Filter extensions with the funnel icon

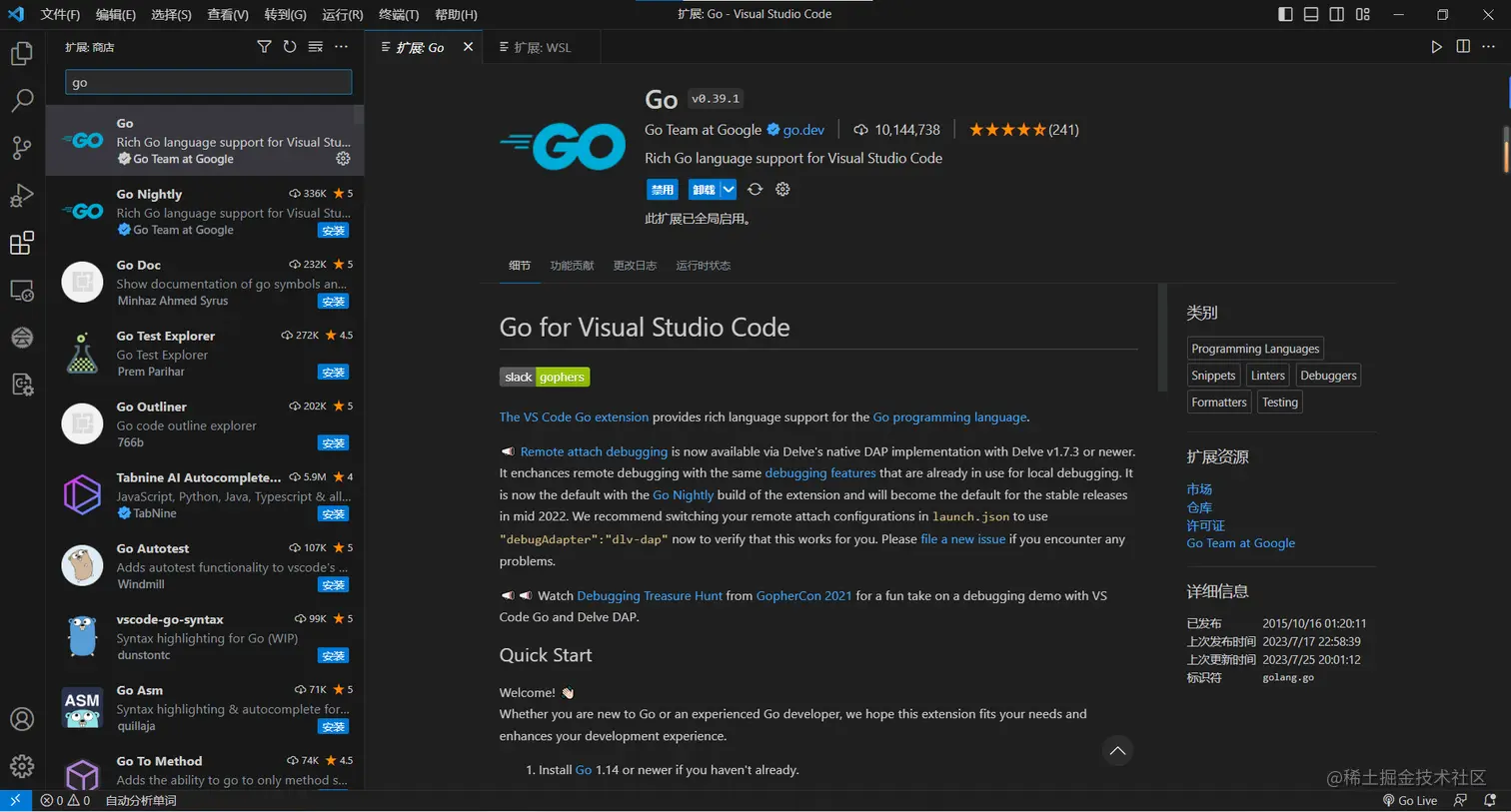point(264,47)
